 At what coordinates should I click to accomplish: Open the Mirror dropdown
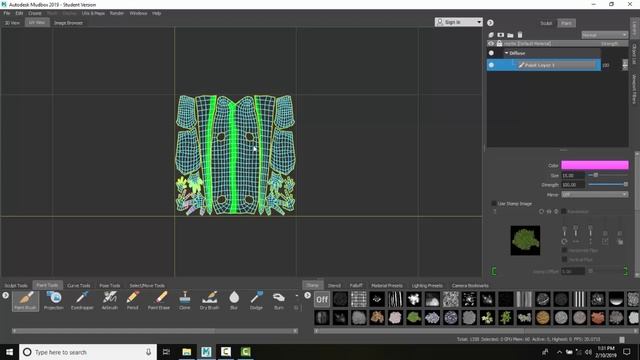(x=595, y=195)
